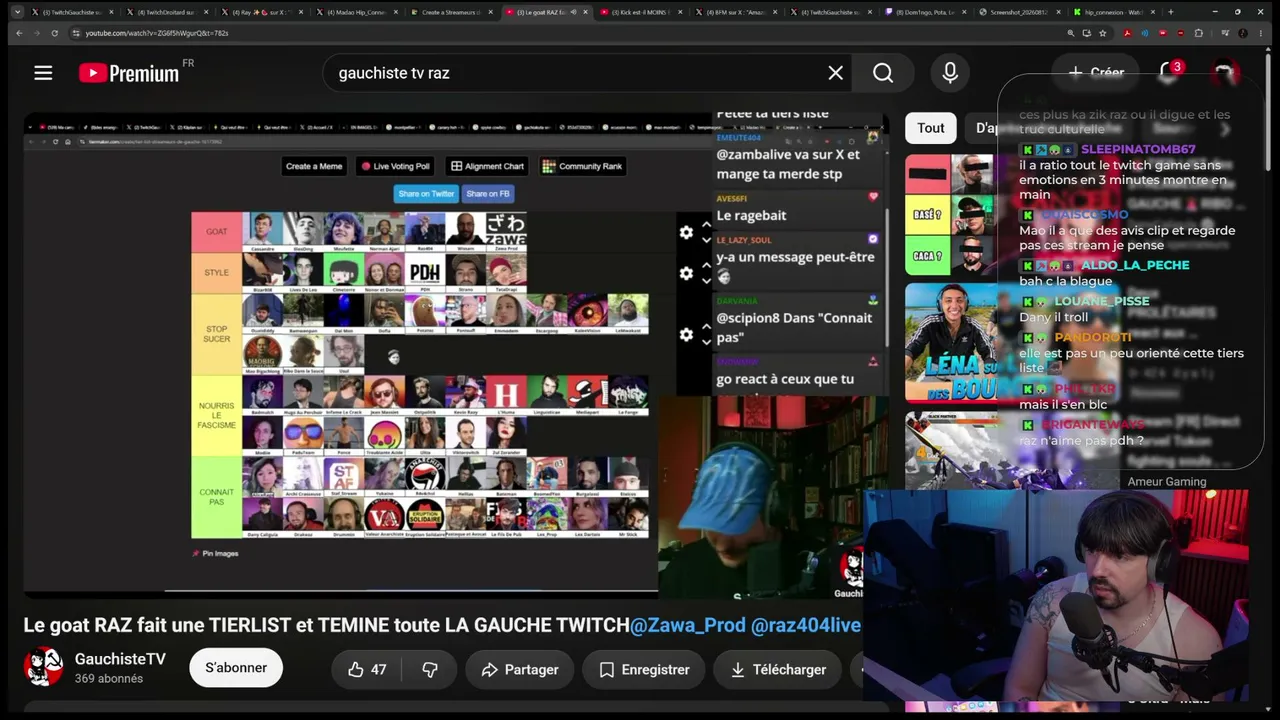This screenshot has width=1280, height=720.
Task: Click the red GOAT tier label
Action: (x=217, y=232)
